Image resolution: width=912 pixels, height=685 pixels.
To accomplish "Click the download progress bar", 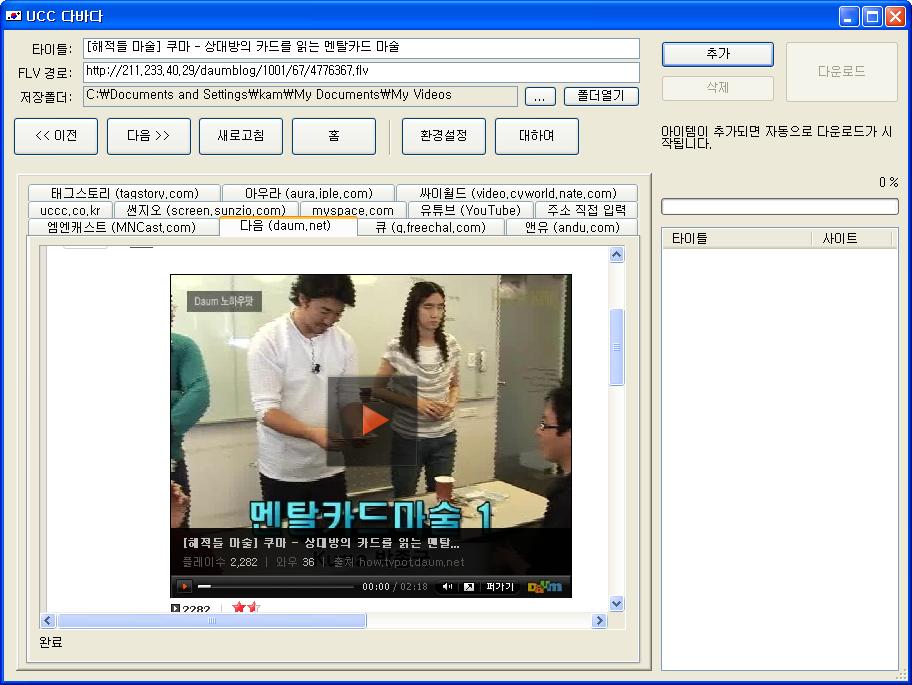I will (779, 206).
